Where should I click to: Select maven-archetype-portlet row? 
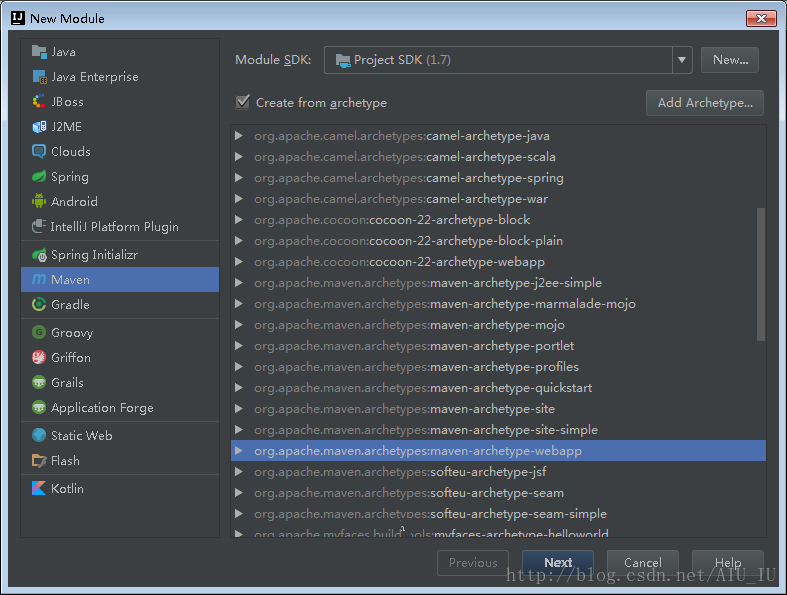click(x=498, y=346)
